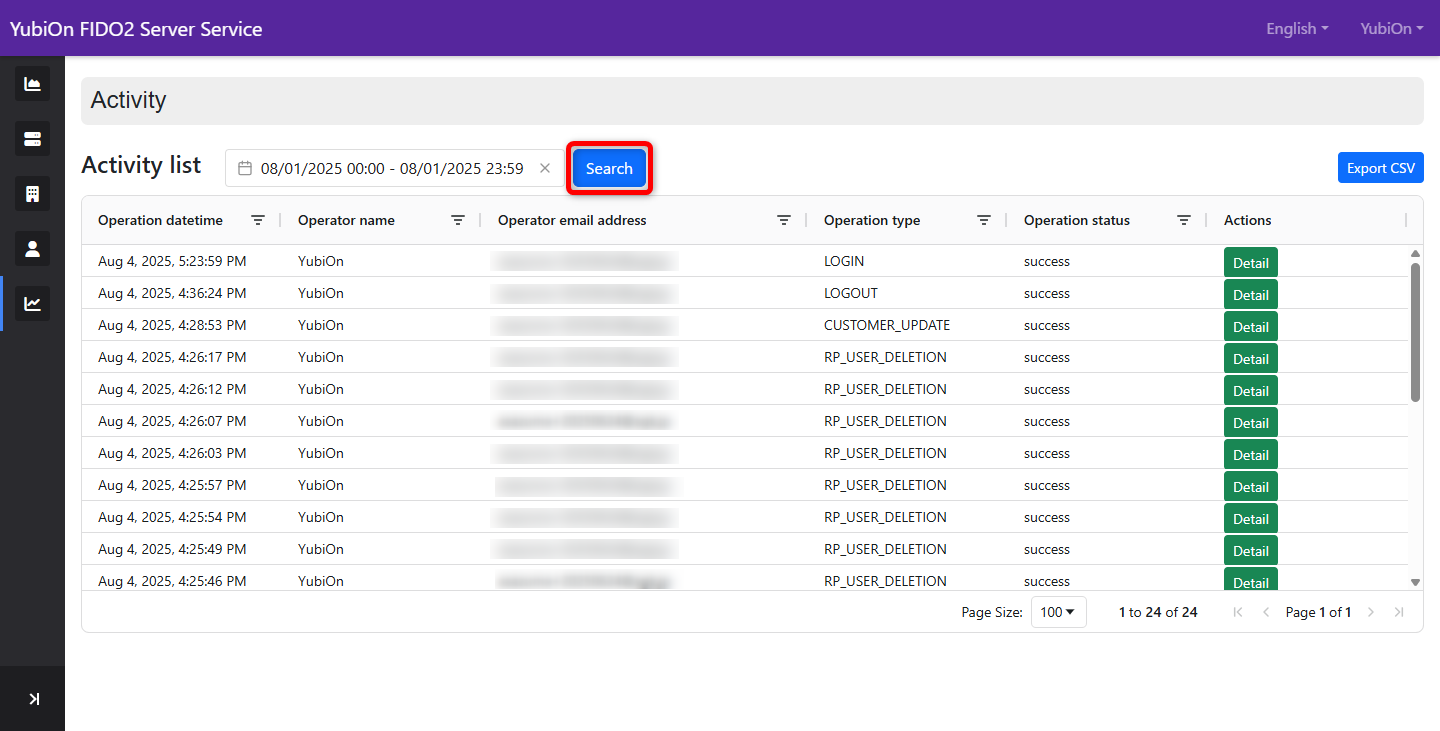Click the date range input field
Viewport: 1440px width, 731px height.
(394, 168)
